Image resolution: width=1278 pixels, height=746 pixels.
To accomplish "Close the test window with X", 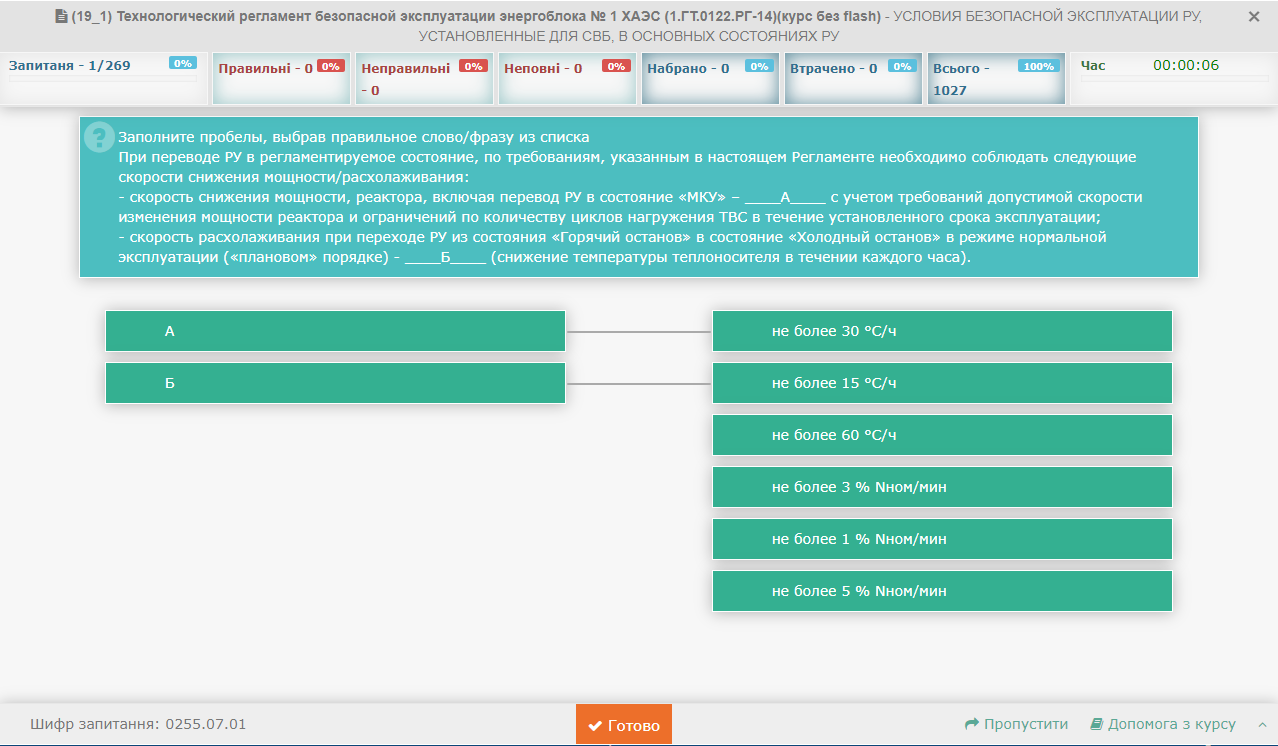I will (1254, 17).
